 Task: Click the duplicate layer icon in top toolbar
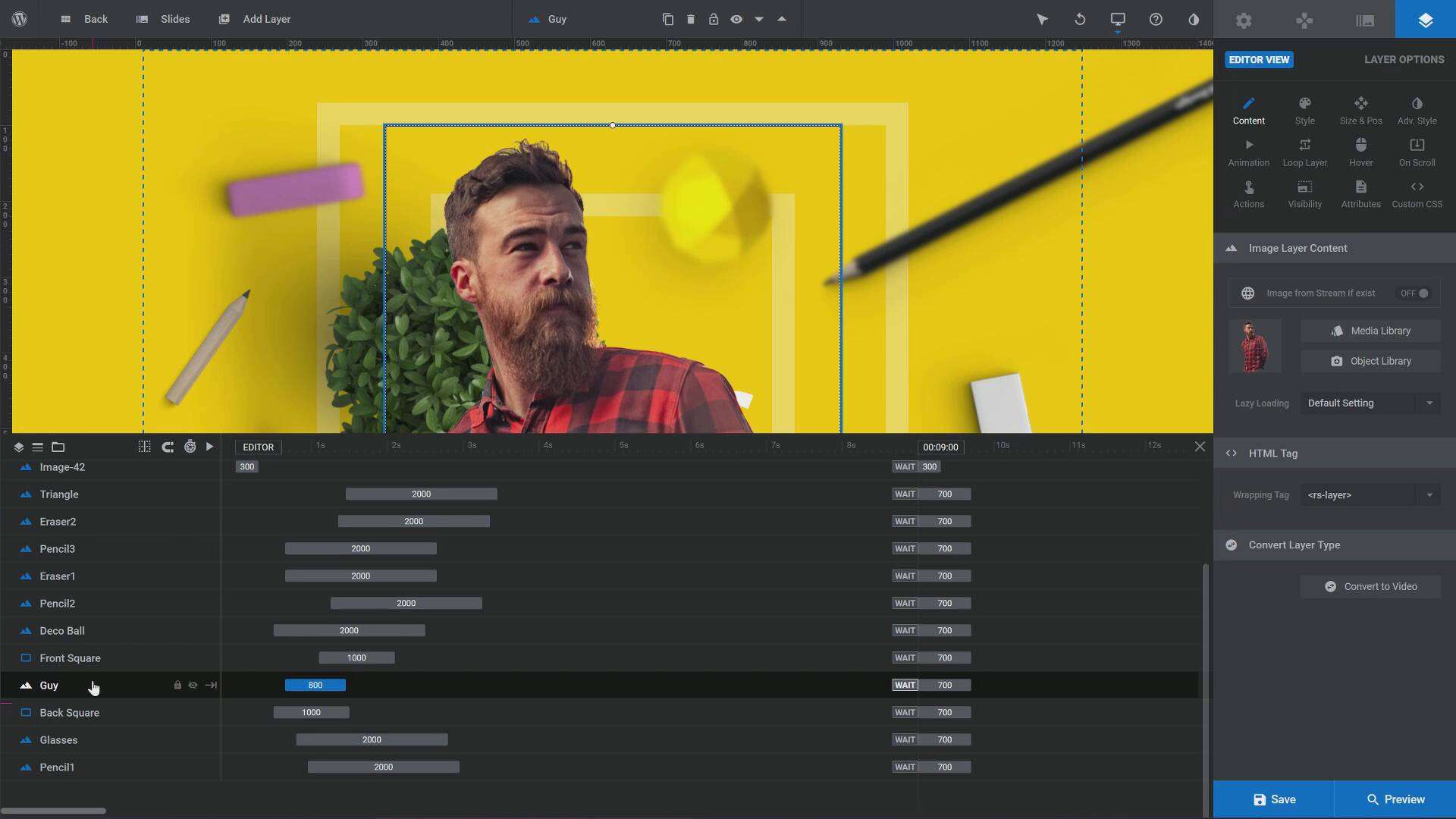tap(667, 19)
